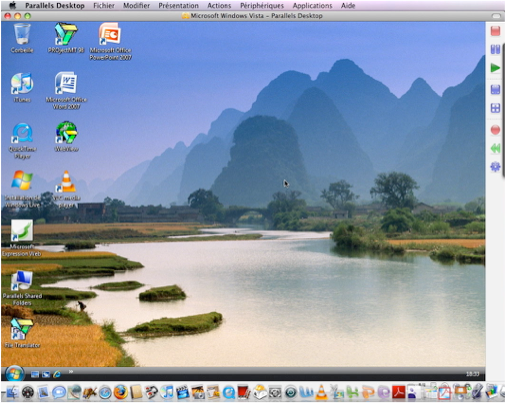Open the Corbeille recycle bin icon

point(22,38)
